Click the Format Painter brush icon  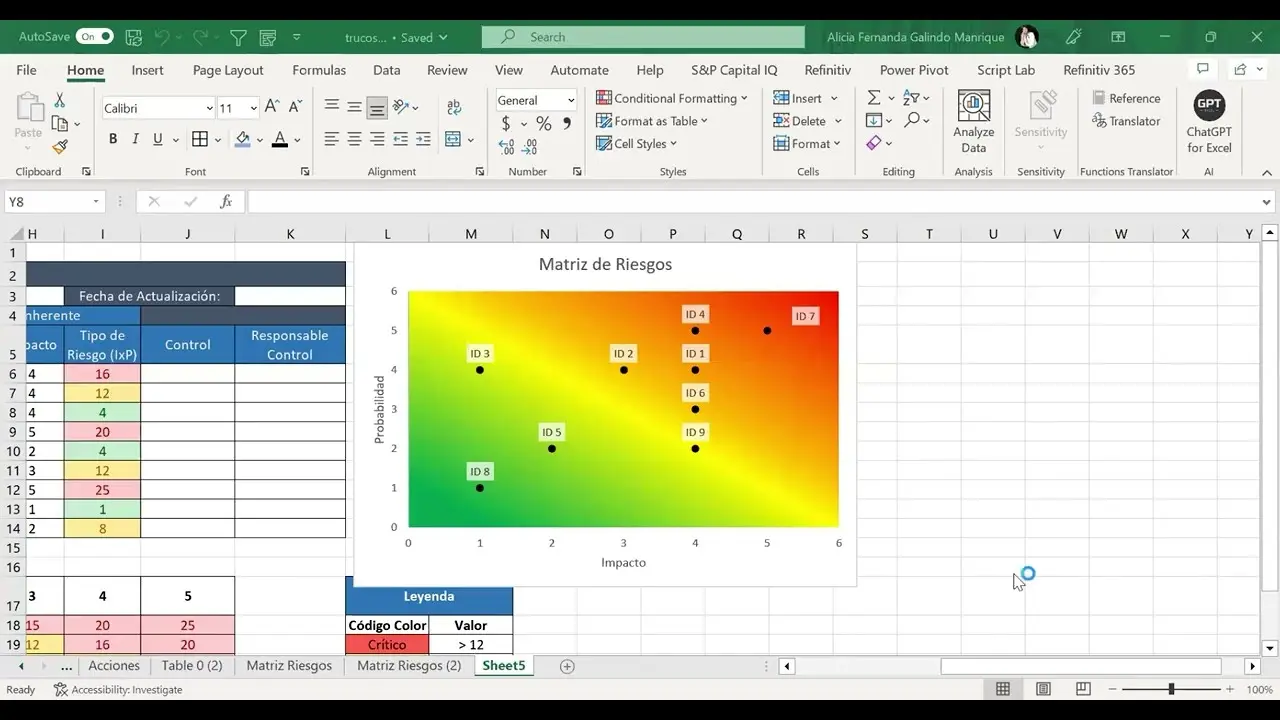59,146
